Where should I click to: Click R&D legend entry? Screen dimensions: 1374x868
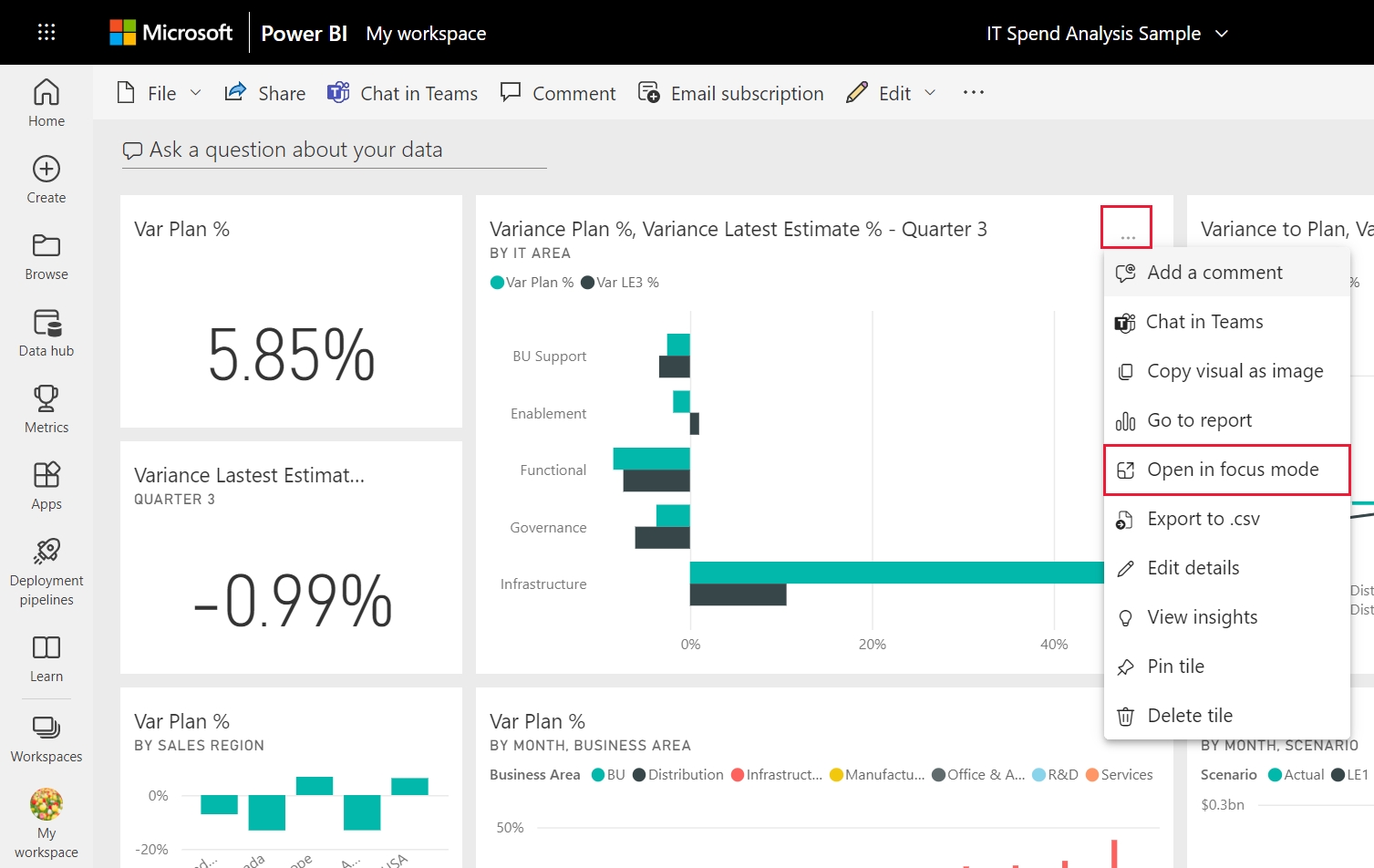coord(1055,775)
